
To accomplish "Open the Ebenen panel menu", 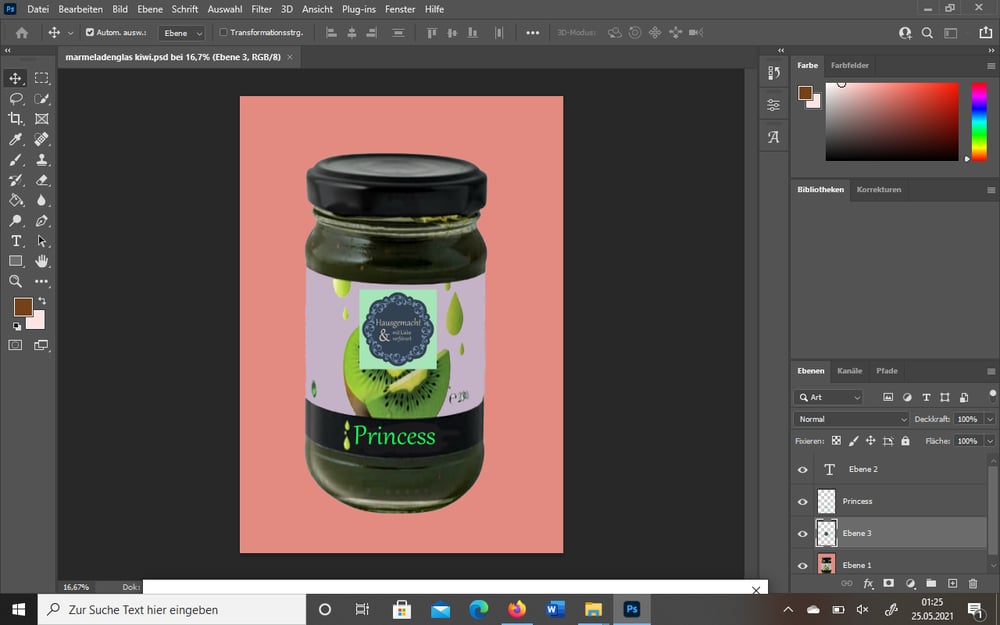I will (x=990, y=371).
